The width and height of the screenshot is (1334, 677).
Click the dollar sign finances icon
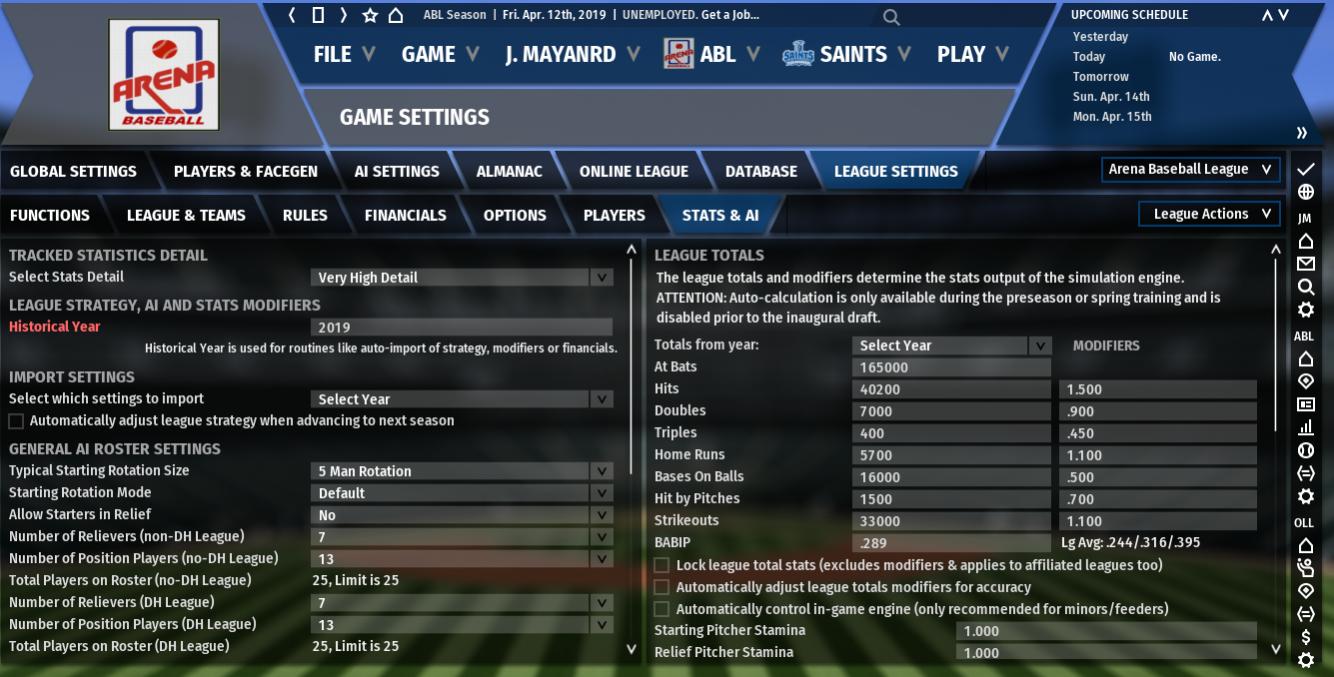point(1305,637)
